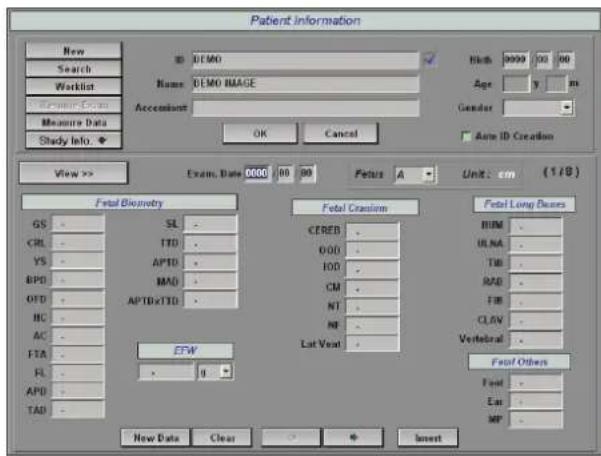The height and width of the screenshot is (456, 601).
Task: Click the TIB measurement field
Action: [536, 263]
